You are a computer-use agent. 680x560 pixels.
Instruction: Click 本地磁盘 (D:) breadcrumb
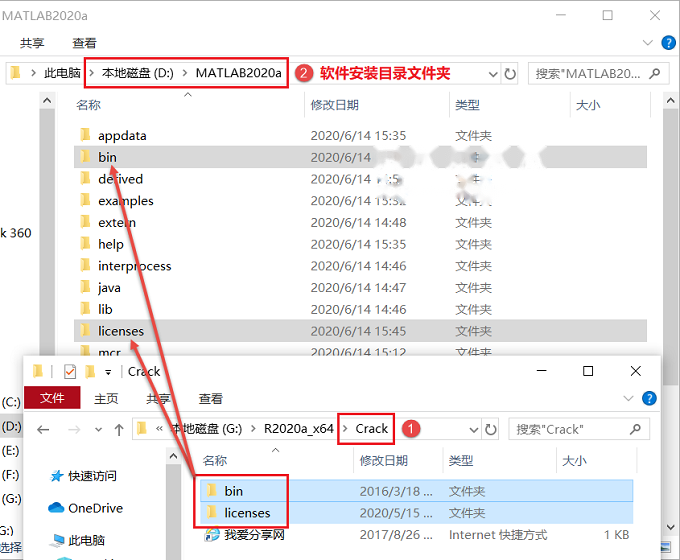coord(137,73)
